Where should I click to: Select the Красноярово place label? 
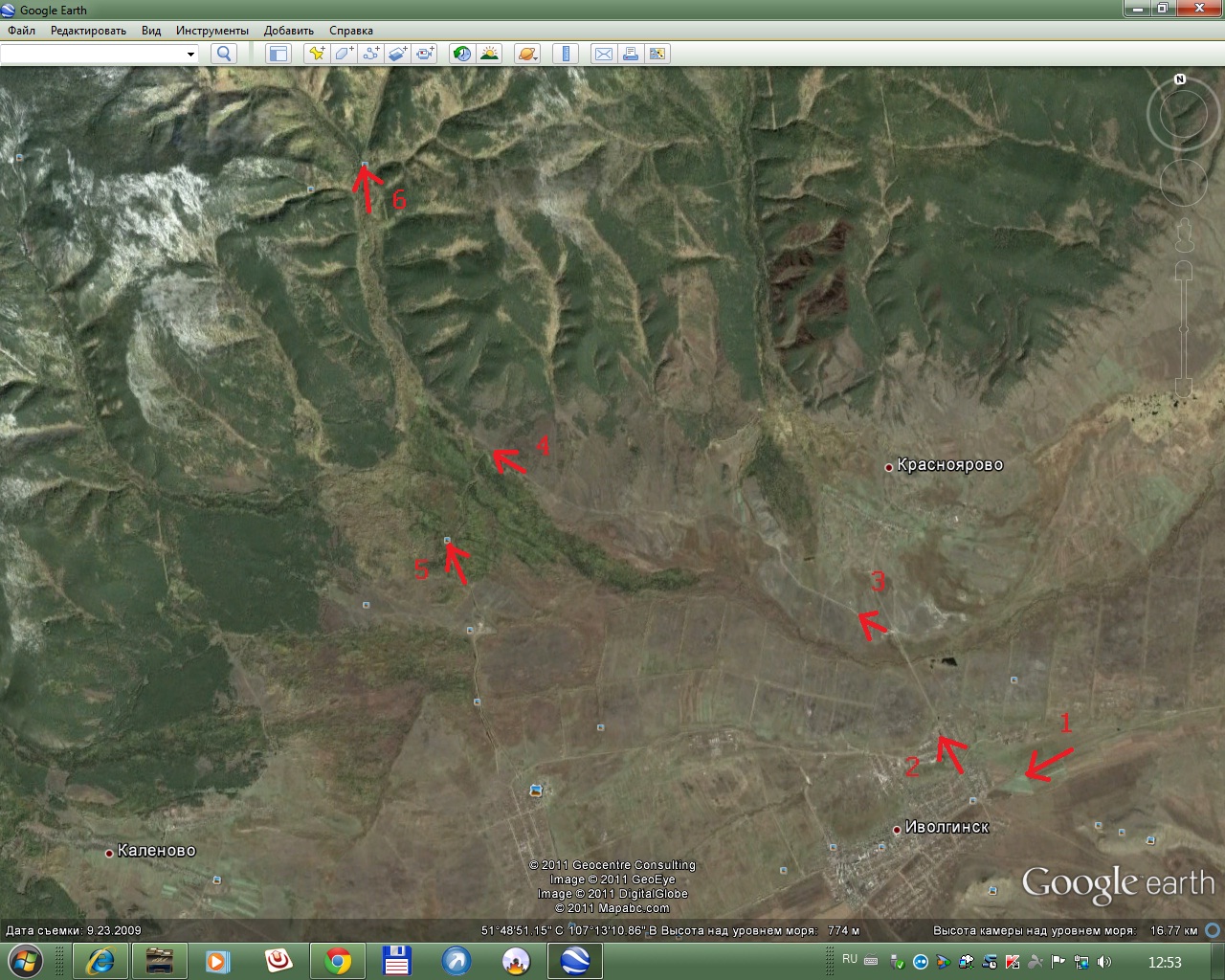pyautogui.click(x=949, y=465)
